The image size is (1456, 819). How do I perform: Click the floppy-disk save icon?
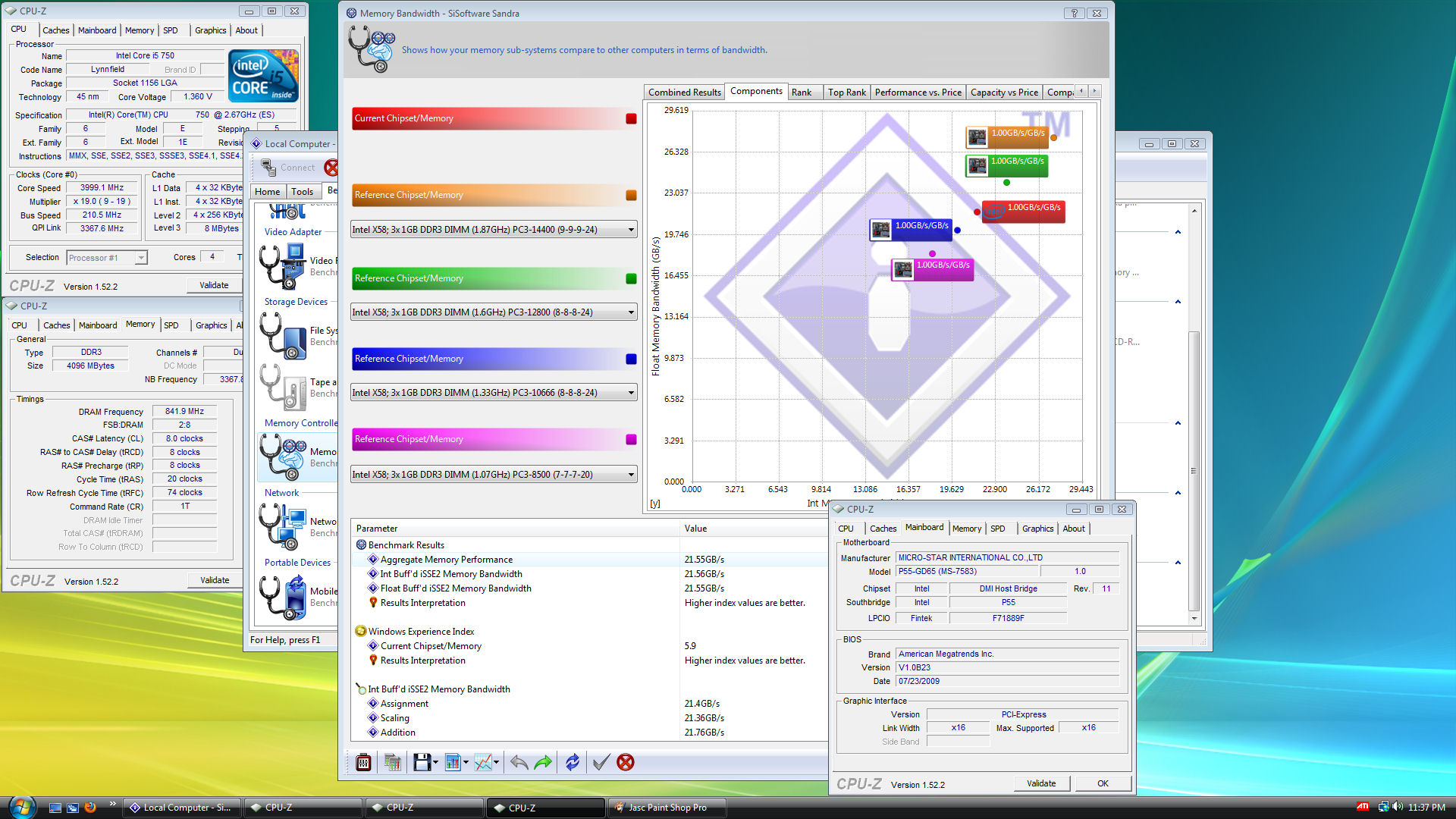422,762
